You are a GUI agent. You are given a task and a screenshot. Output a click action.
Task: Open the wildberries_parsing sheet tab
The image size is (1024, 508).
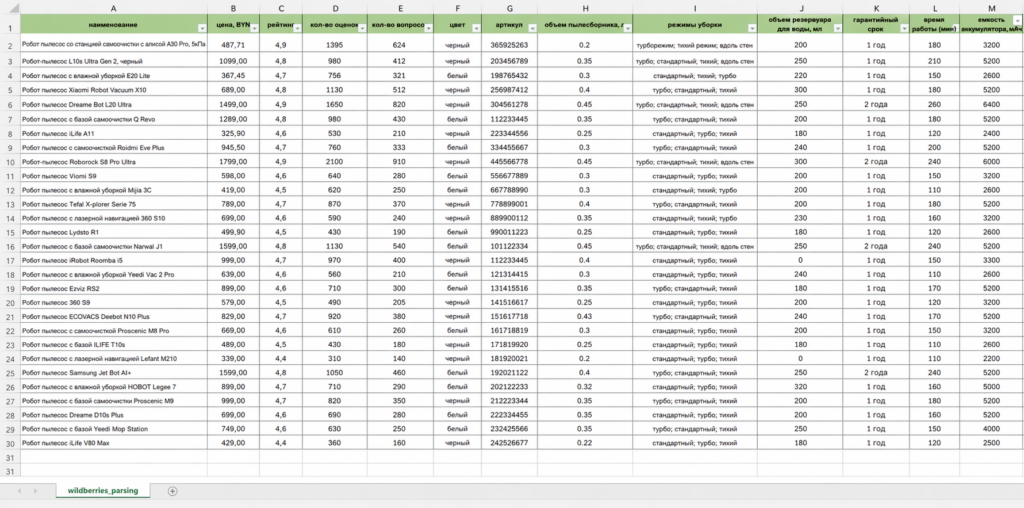[x=103, y=490]
